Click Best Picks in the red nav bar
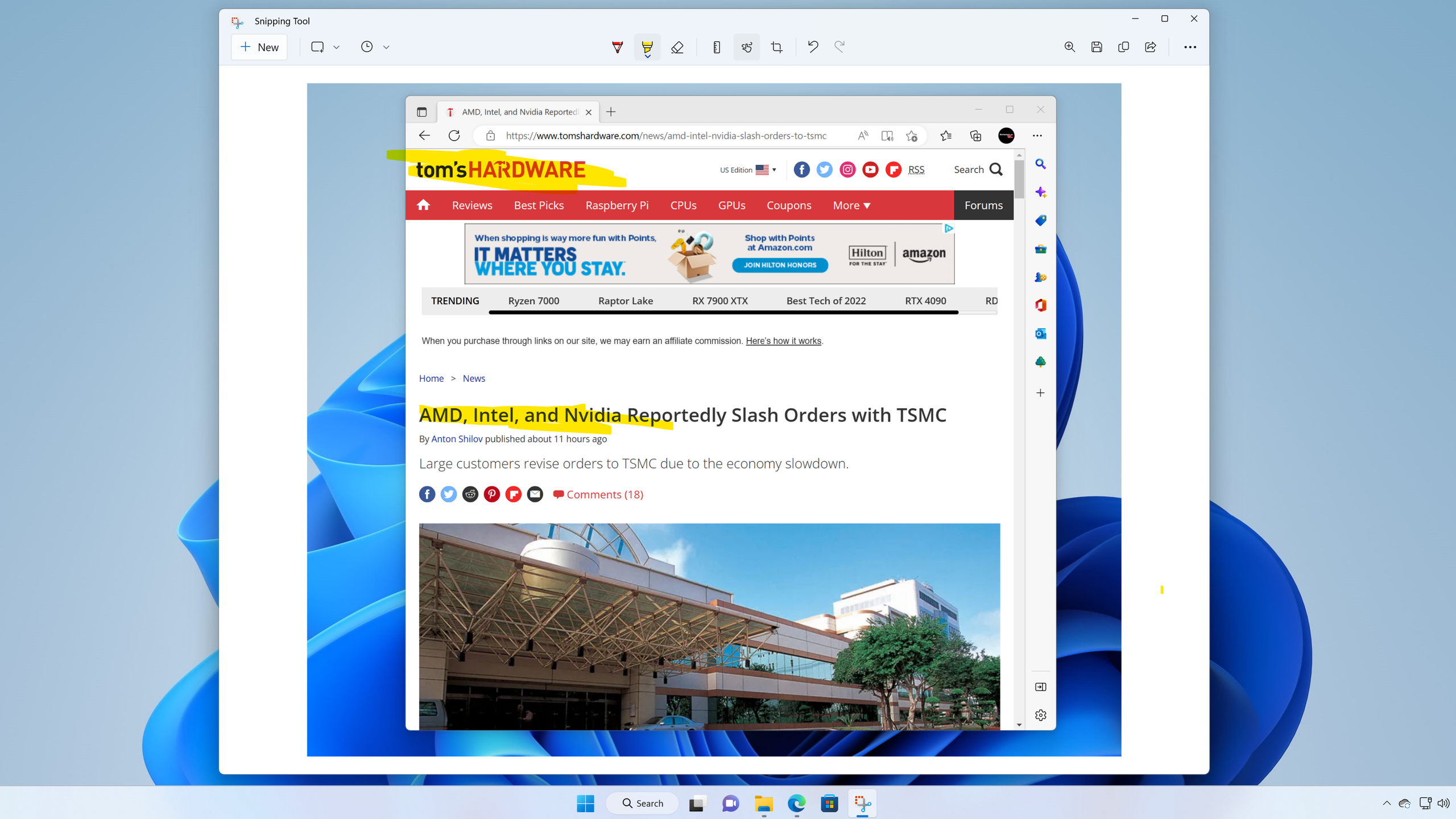 pyautogui.click(x=539, y=205)
